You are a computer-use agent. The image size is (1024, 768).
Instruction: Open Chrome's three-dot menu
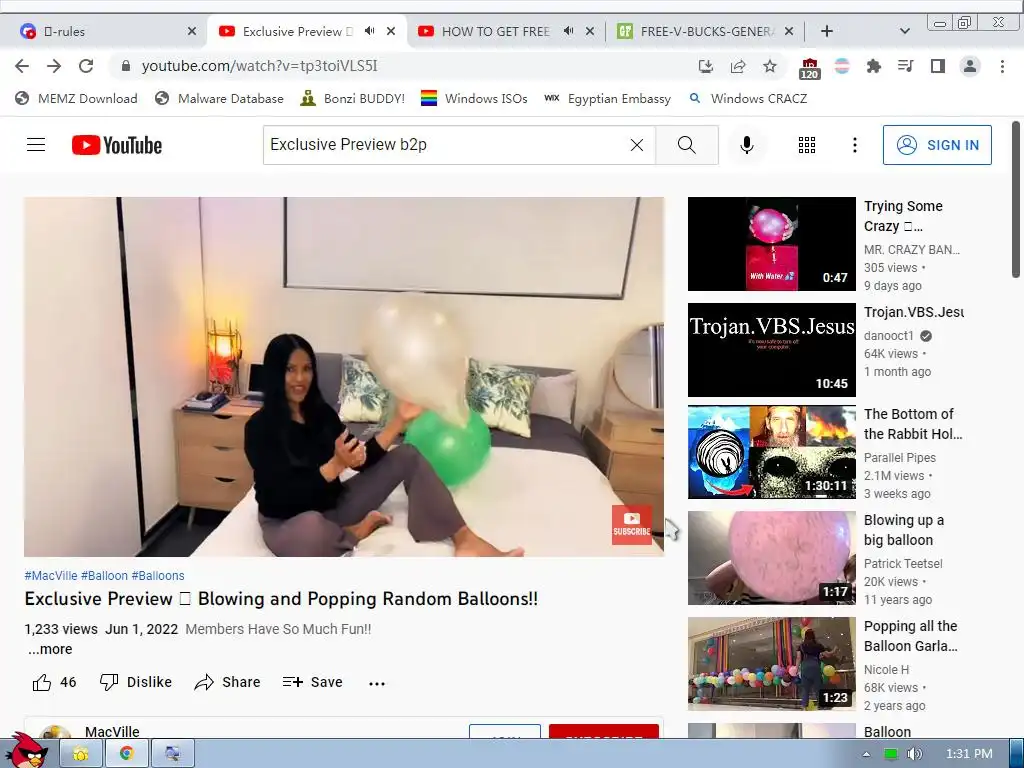click(1002, 66)
